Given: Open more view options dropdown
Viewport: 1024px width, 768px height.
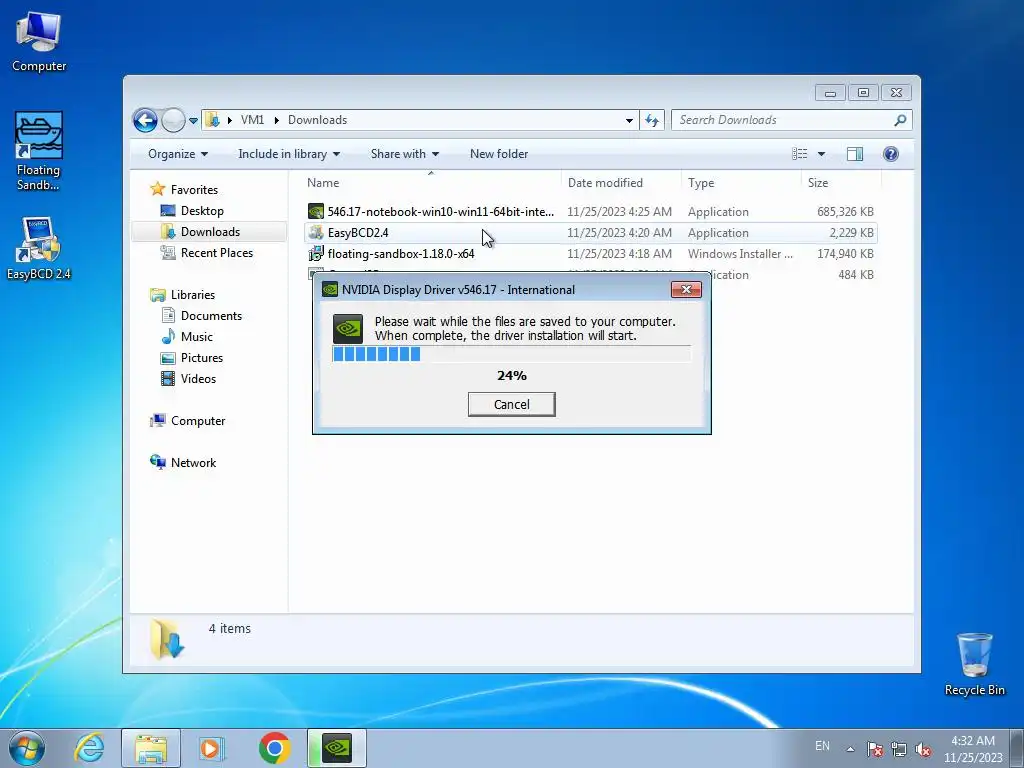Looking at the screenshot, I should (x=822, y=154).
